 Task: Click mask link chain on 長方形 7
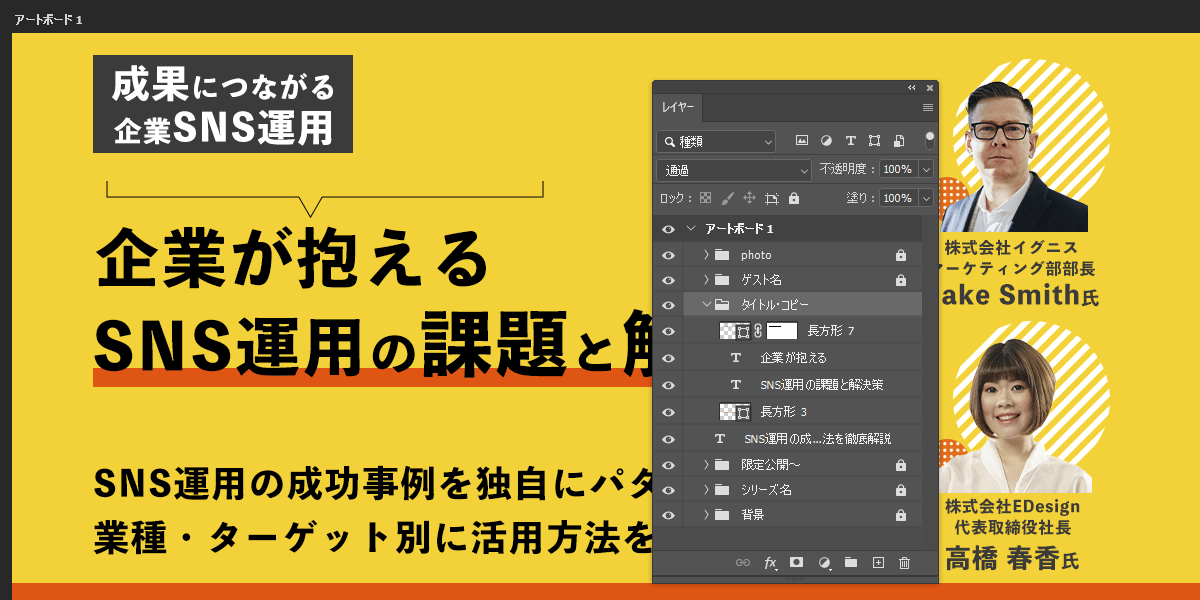click(758, 331)
